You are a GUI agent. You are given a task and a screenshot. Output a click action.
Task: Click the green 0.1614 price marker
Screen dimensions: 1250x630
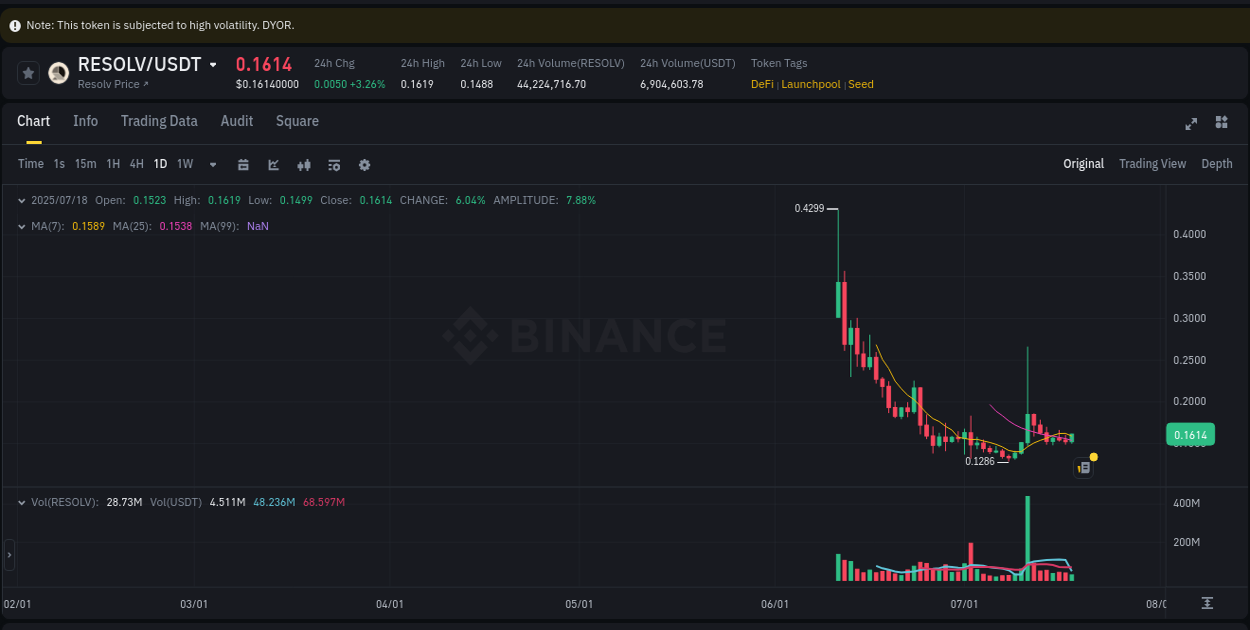tap(1190, 434)
